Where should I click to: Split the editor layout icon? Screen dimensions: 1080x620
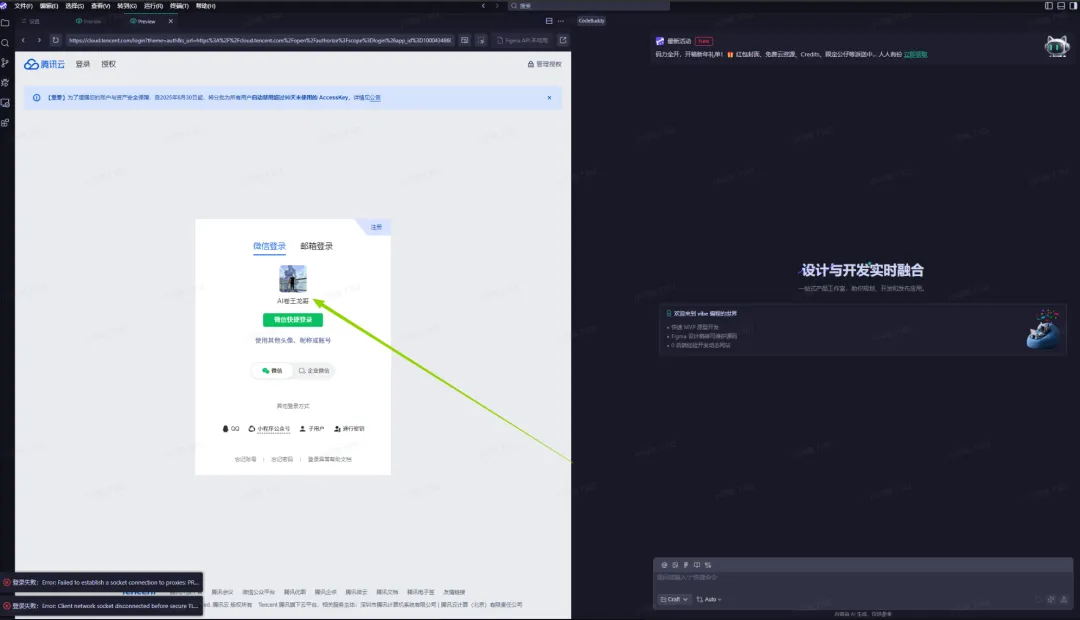[x=549, y=21]
